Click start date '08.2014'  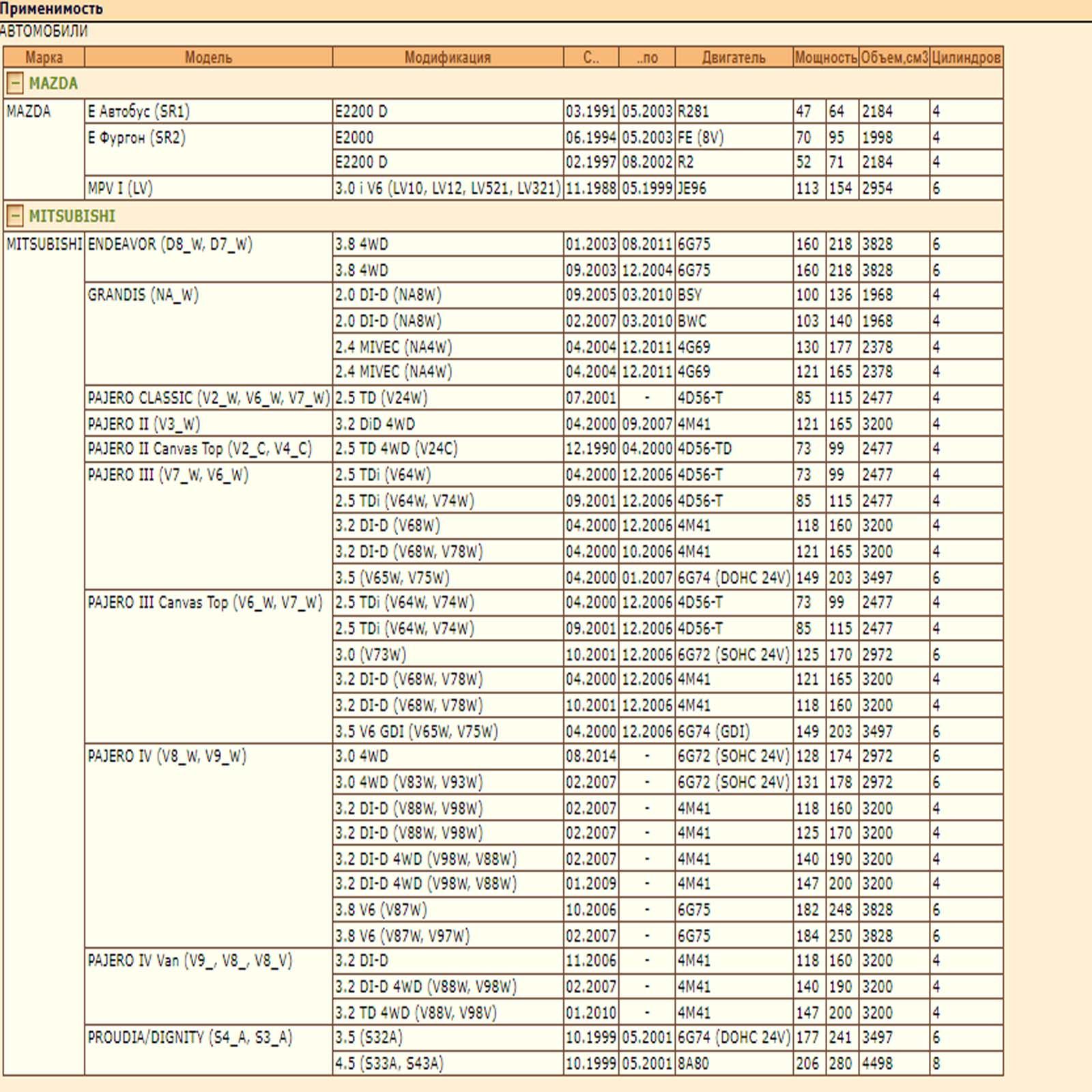591,756
